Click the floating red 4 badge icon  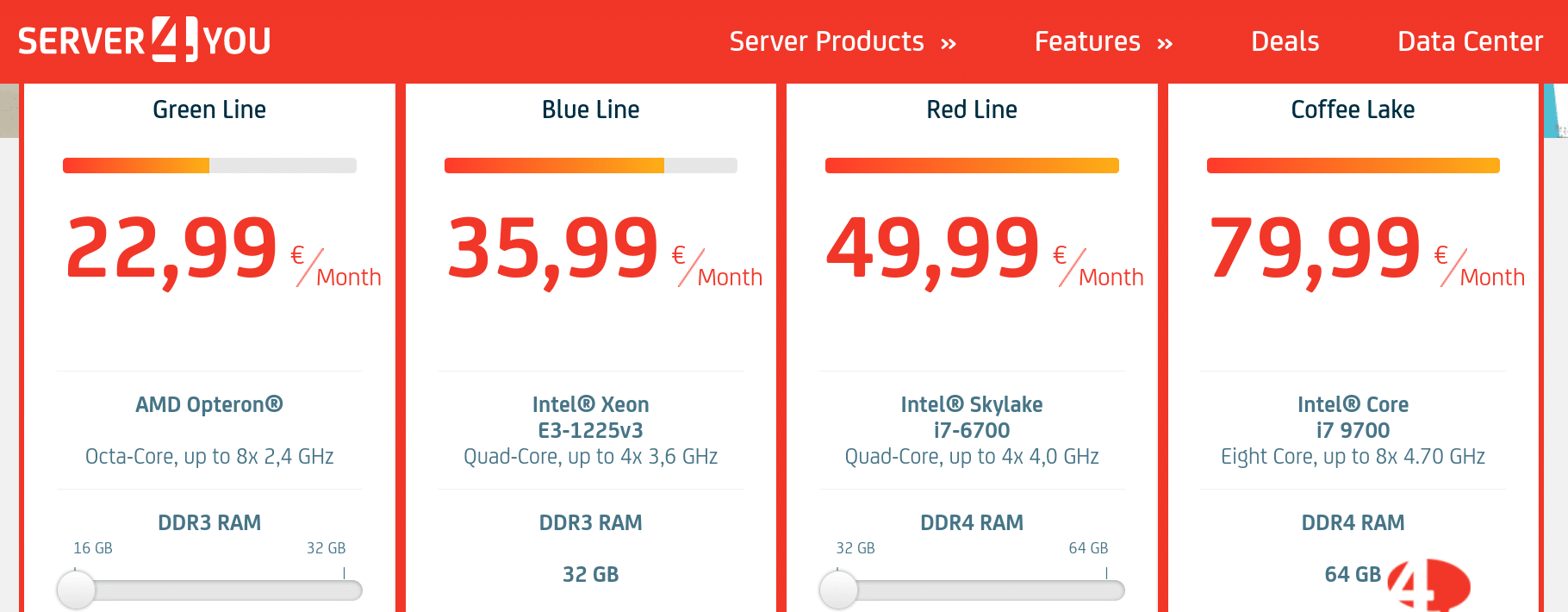pos(1428,586)
